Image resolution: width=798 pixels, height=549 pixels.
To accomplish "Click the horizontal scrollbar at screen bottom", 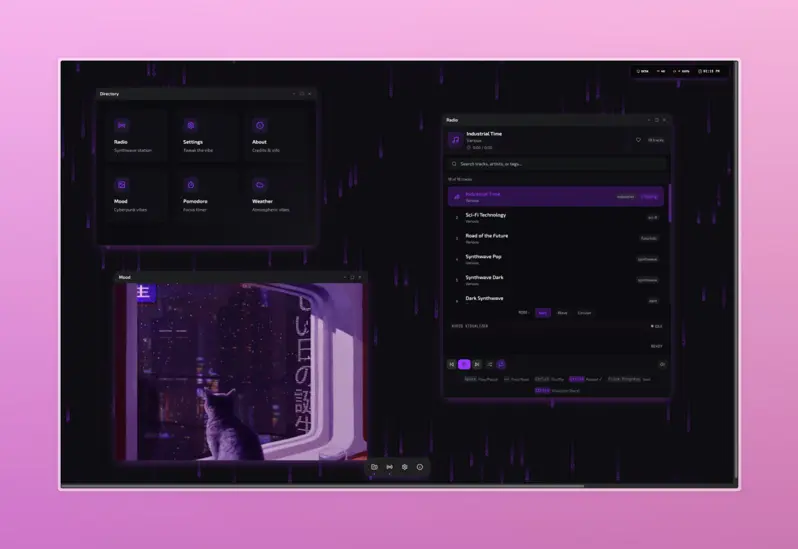I will (323, 486).
